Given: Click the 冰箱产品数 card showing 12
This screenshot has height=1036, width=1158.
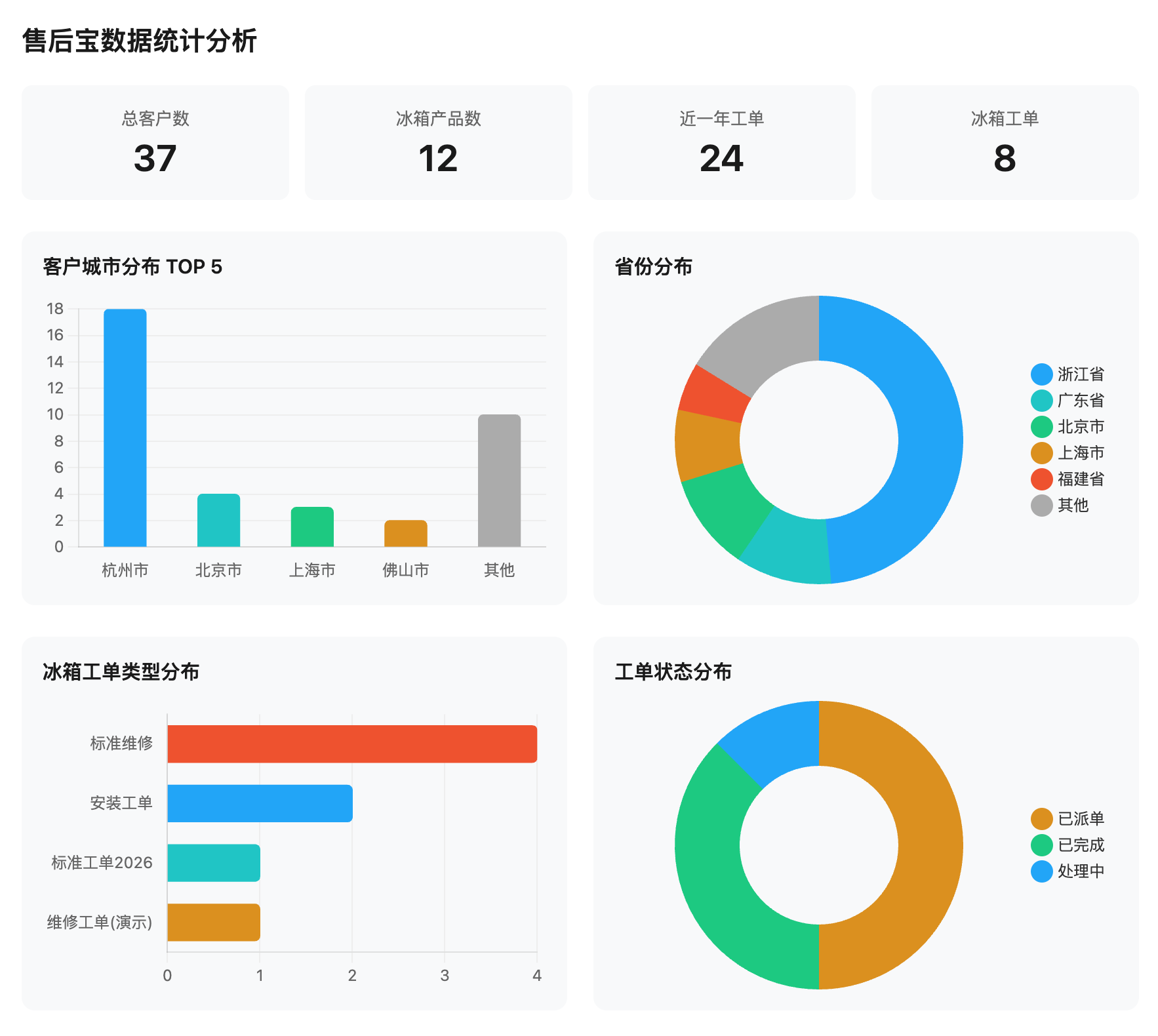Looking at the screenshot, I should point(439,142).
